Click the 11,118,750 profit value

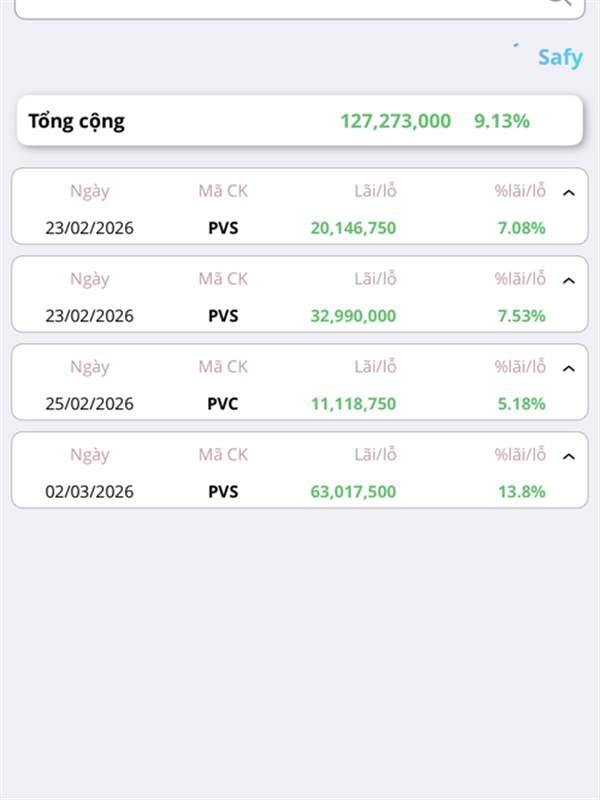[x=353, y=404]
